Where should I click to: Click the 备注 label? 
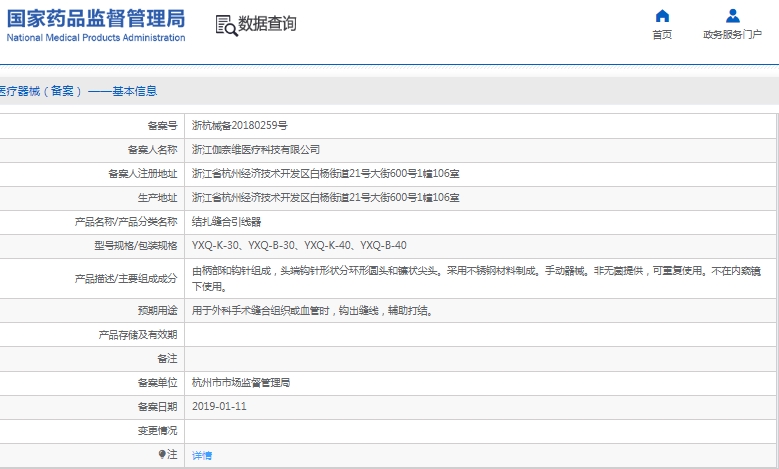pyautogui.click(x=167, y=359)
